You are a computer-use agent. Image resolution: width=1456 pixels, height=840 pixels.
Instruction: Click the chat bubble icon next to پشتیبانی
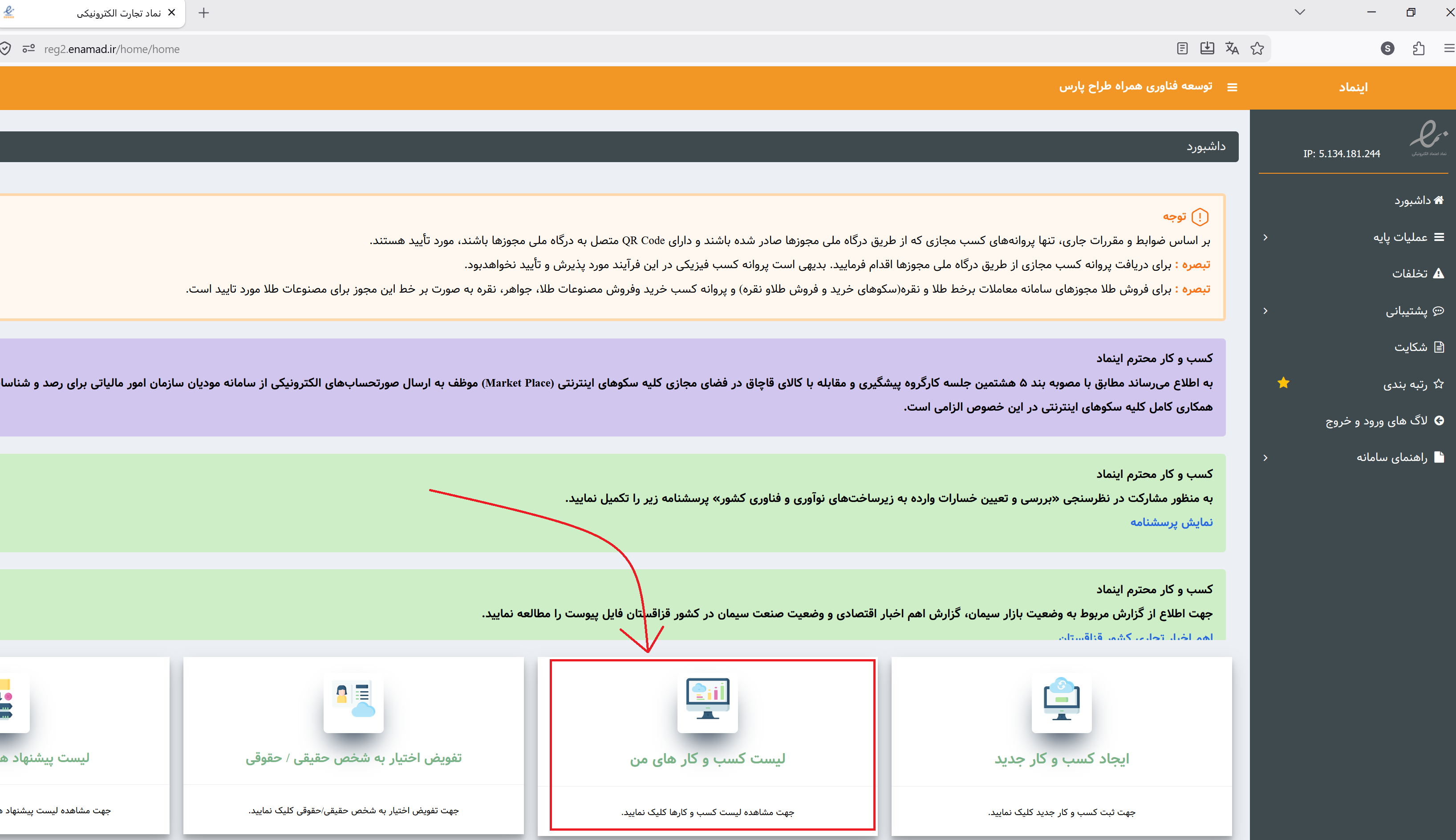(1439, 311)
